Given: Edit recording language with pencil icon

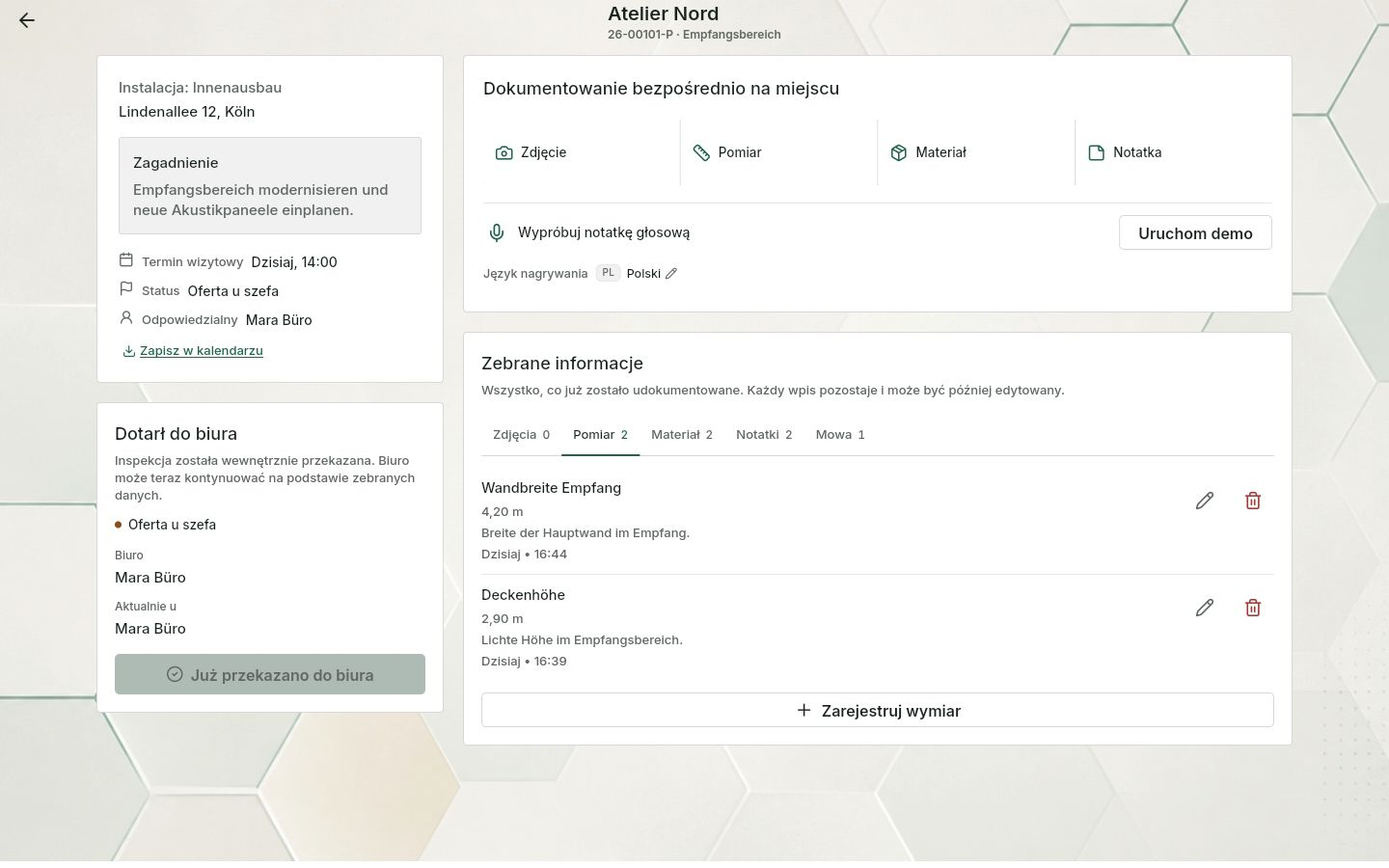Looking at the screenshot, I should [x=671, y=273].
